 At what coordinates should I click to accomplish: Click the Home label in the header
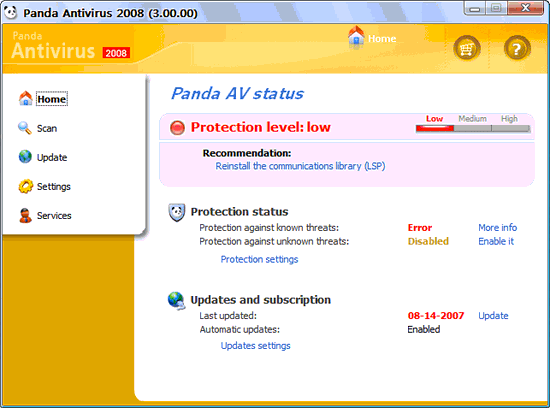point(382,39)
